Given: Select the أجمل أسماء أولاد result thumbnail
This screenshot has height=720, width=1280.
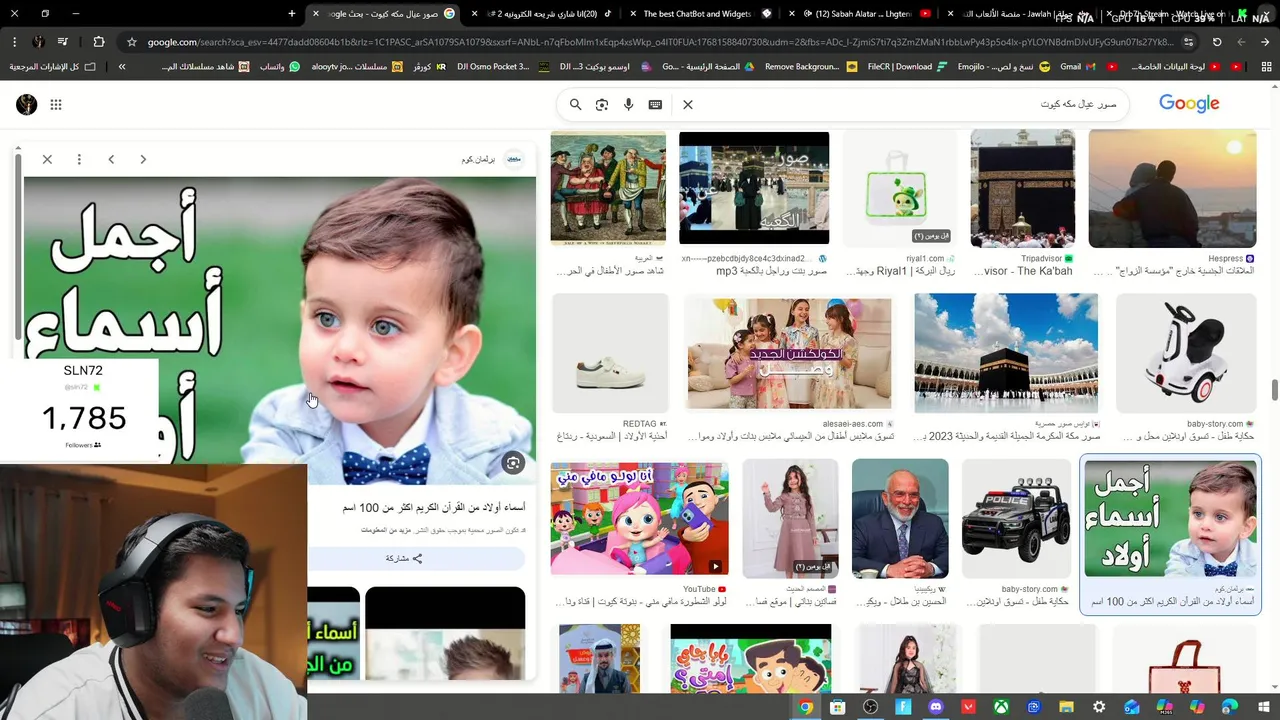Looking at the screenshot, I should click(x=1170, y=519).
